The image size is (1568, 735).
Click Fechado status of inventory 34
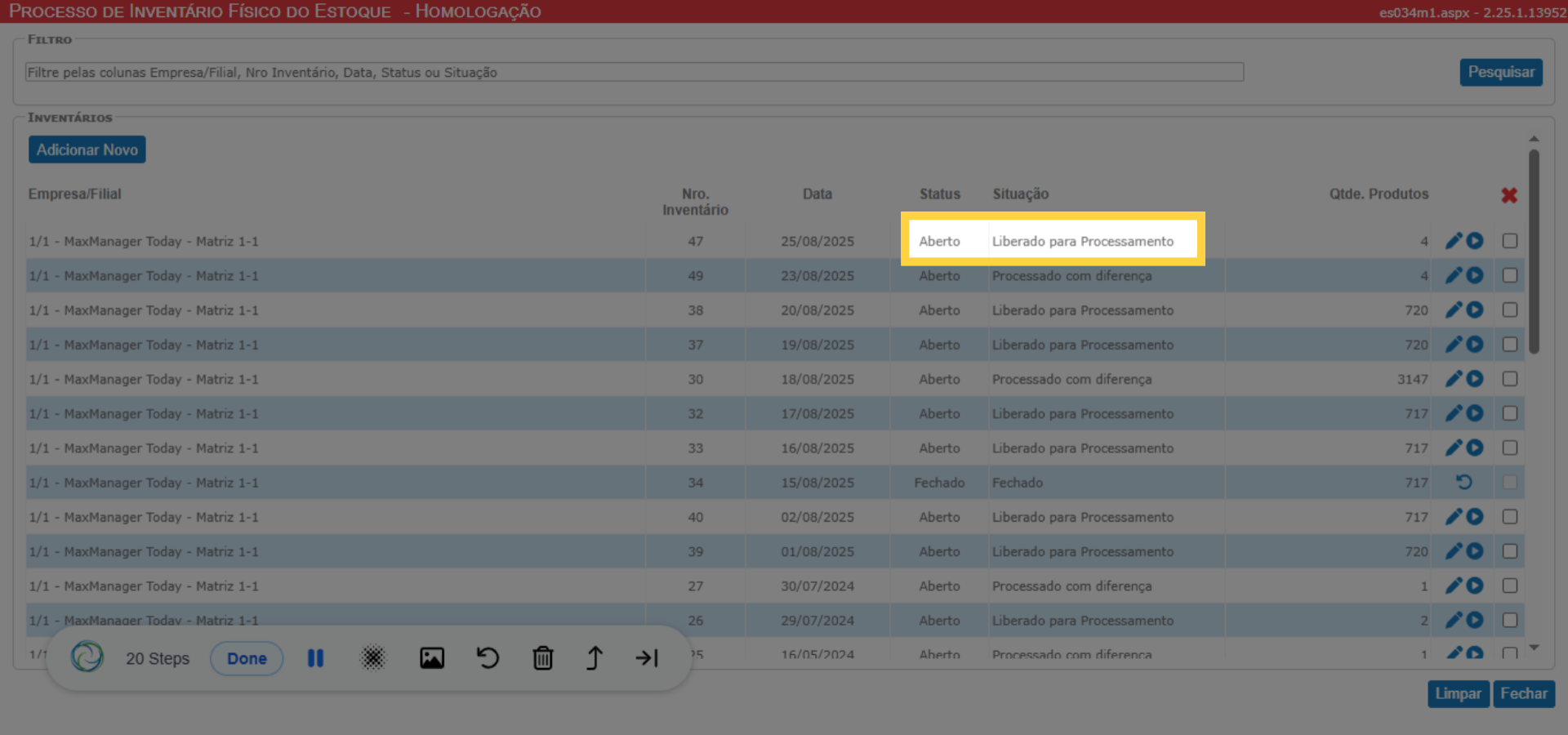click(939, 483)
